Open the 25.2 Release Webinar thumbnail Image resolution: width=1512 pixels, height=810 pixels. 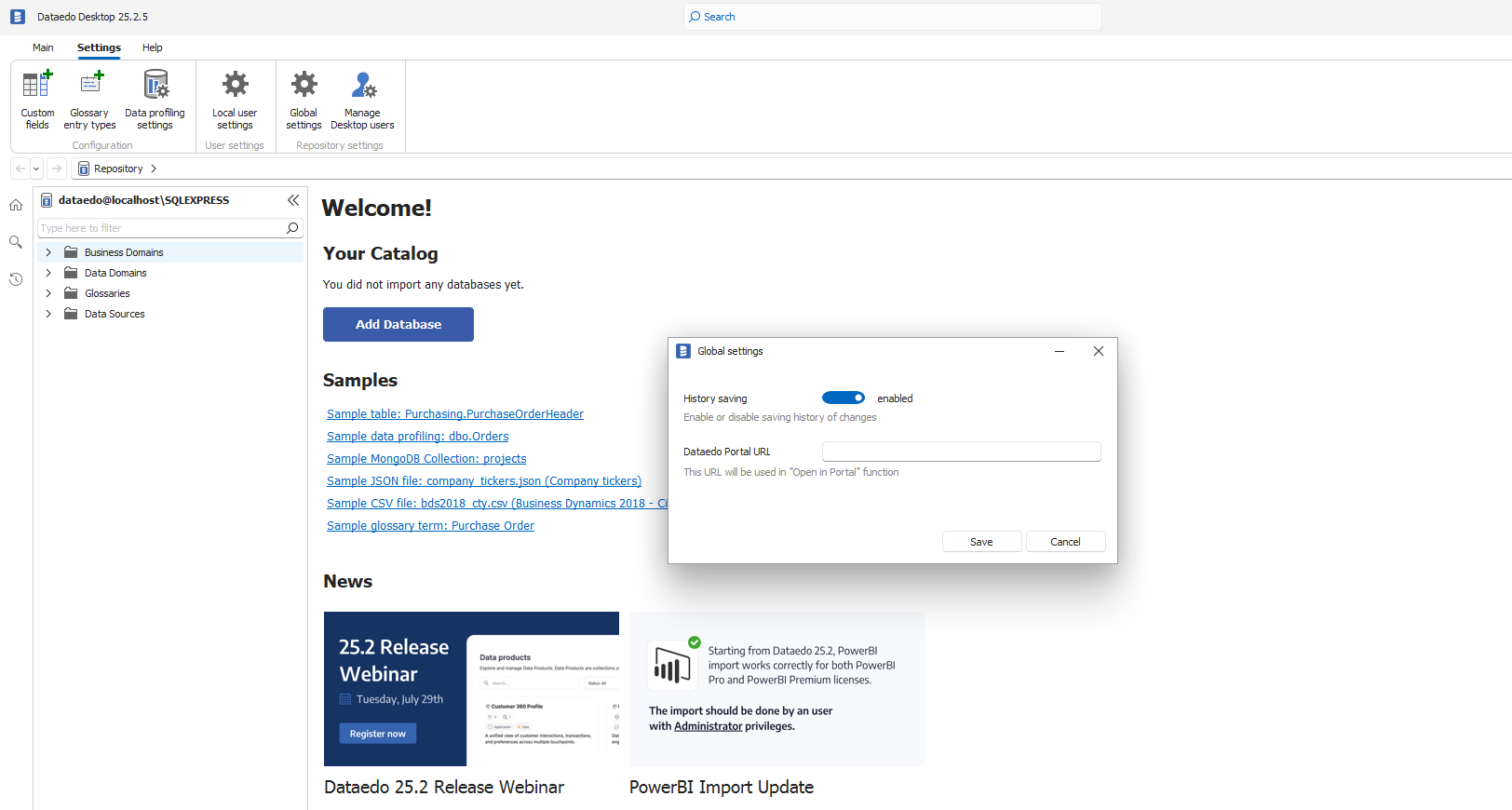click(x=471, y=689)
